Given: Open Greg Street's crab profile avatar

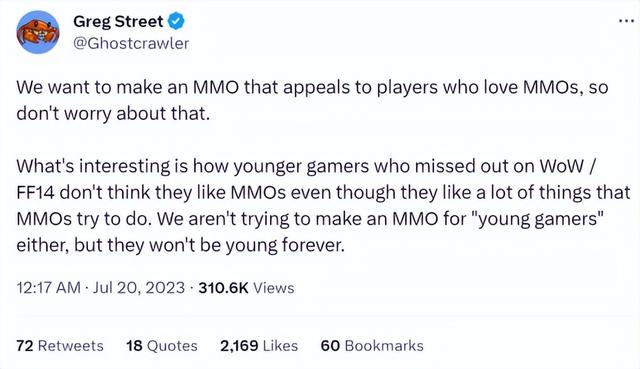Looking at the screenshot, I should click(x=38, y=32).
